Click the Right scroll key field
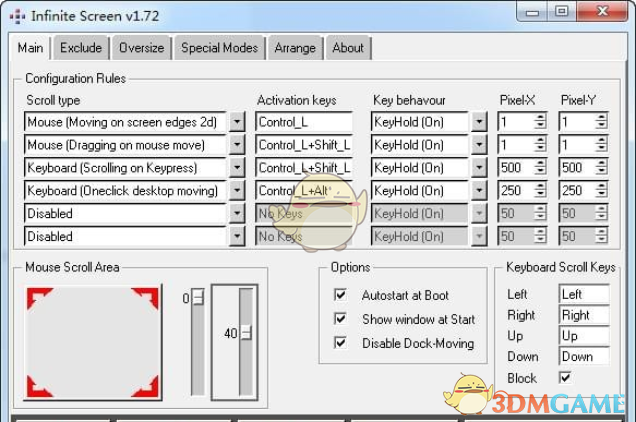The width and height of the screenshot is (636, 422). tap(584, 315)
